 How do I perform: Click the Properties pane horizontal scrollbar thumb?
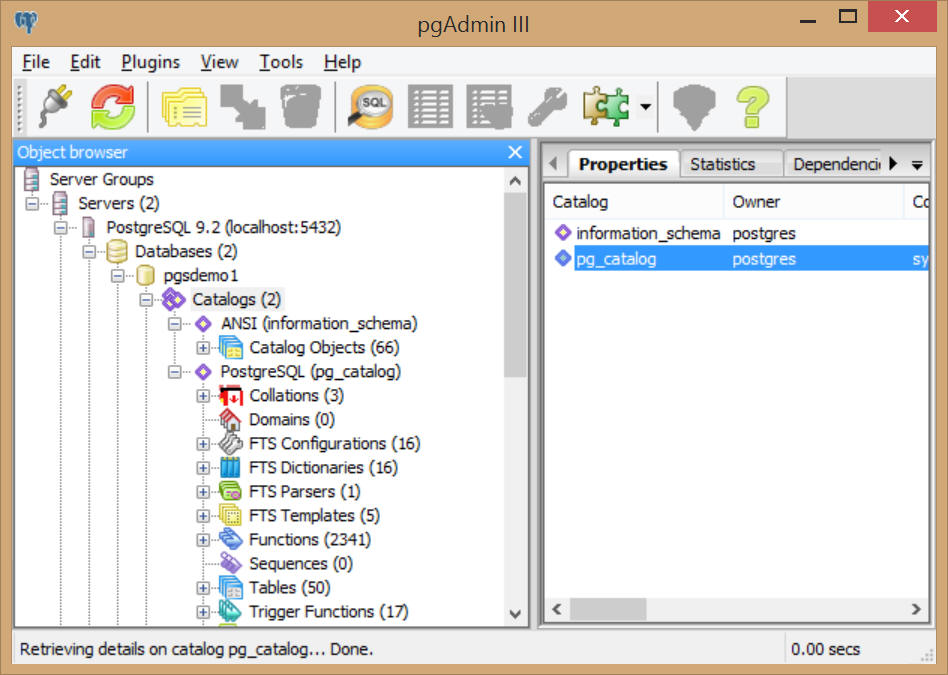[608, 609]
